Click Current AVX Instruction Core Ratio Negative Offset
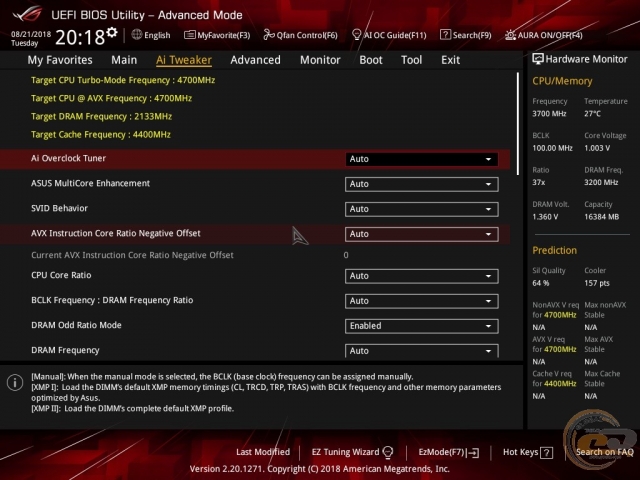640x480 pixels. click(x=132, y=255)
